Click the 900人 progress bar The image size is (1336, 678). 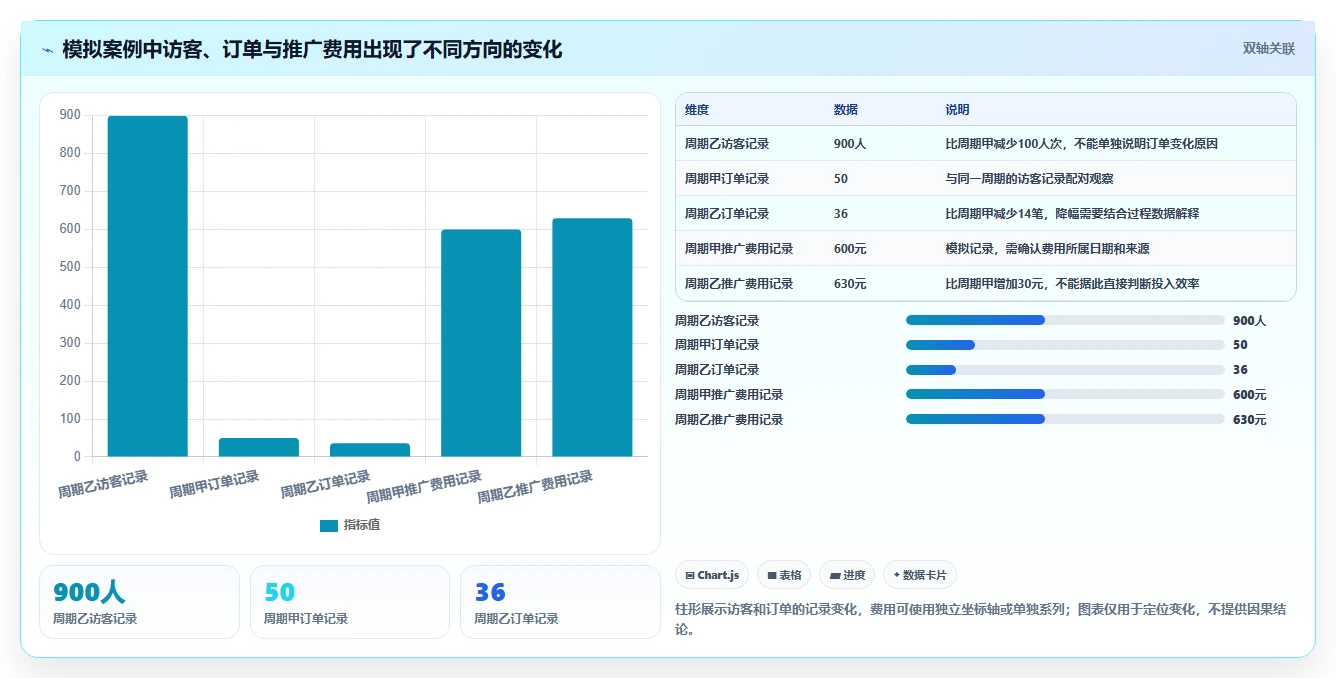[1065, 320]
